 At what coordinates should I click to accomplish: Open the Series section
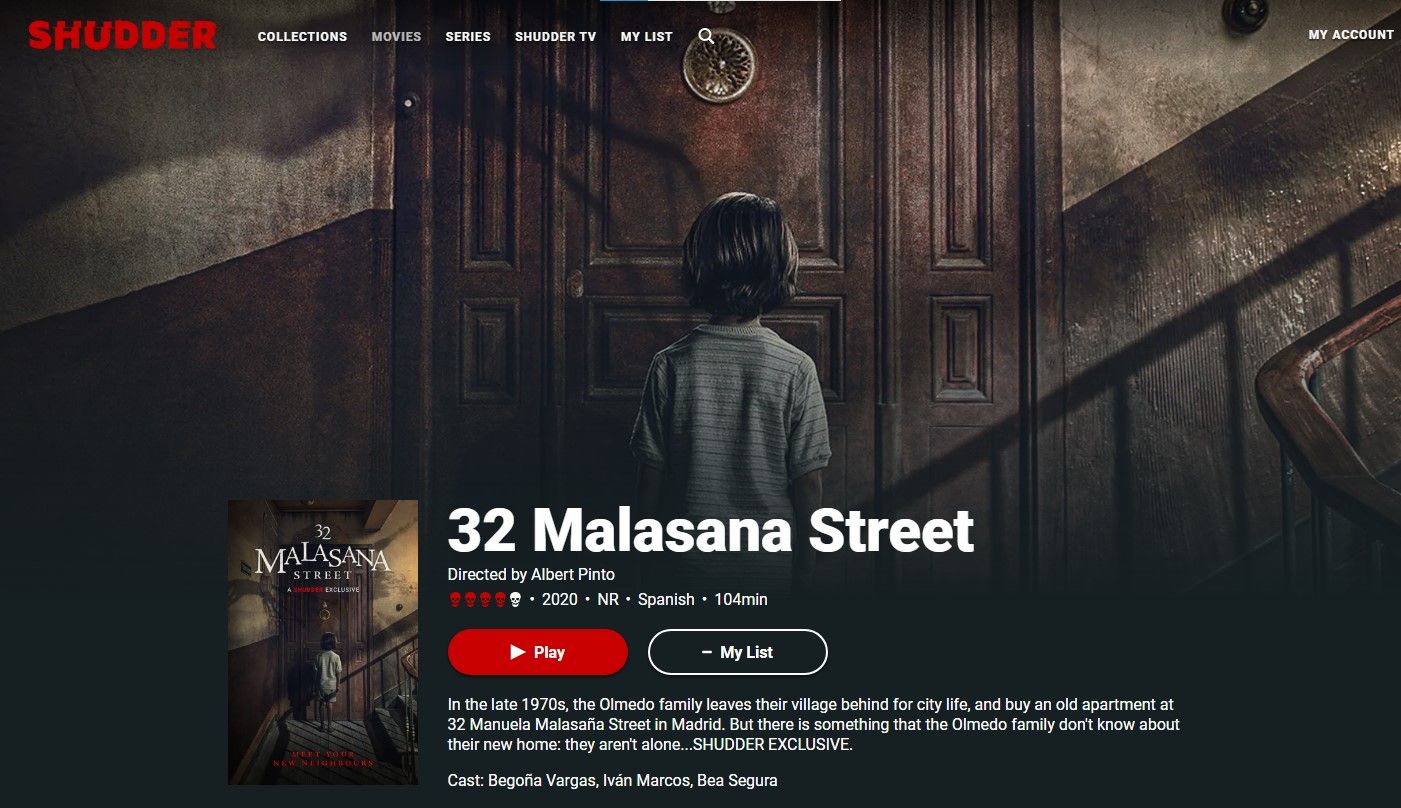pyautogui.click(x=468, y=36)
